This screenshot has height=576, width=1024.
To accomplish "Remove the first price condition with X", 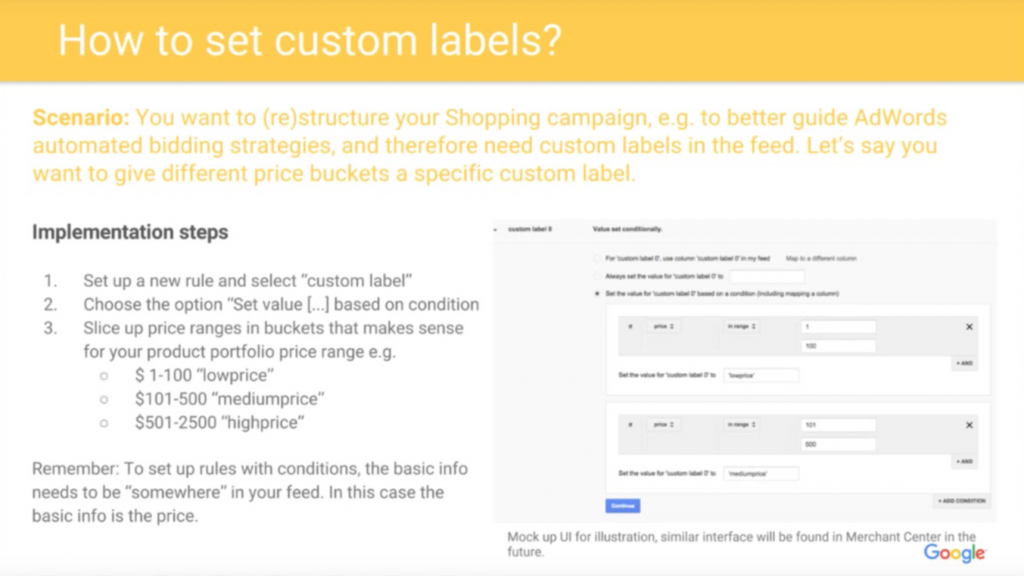I will (969, 327).
